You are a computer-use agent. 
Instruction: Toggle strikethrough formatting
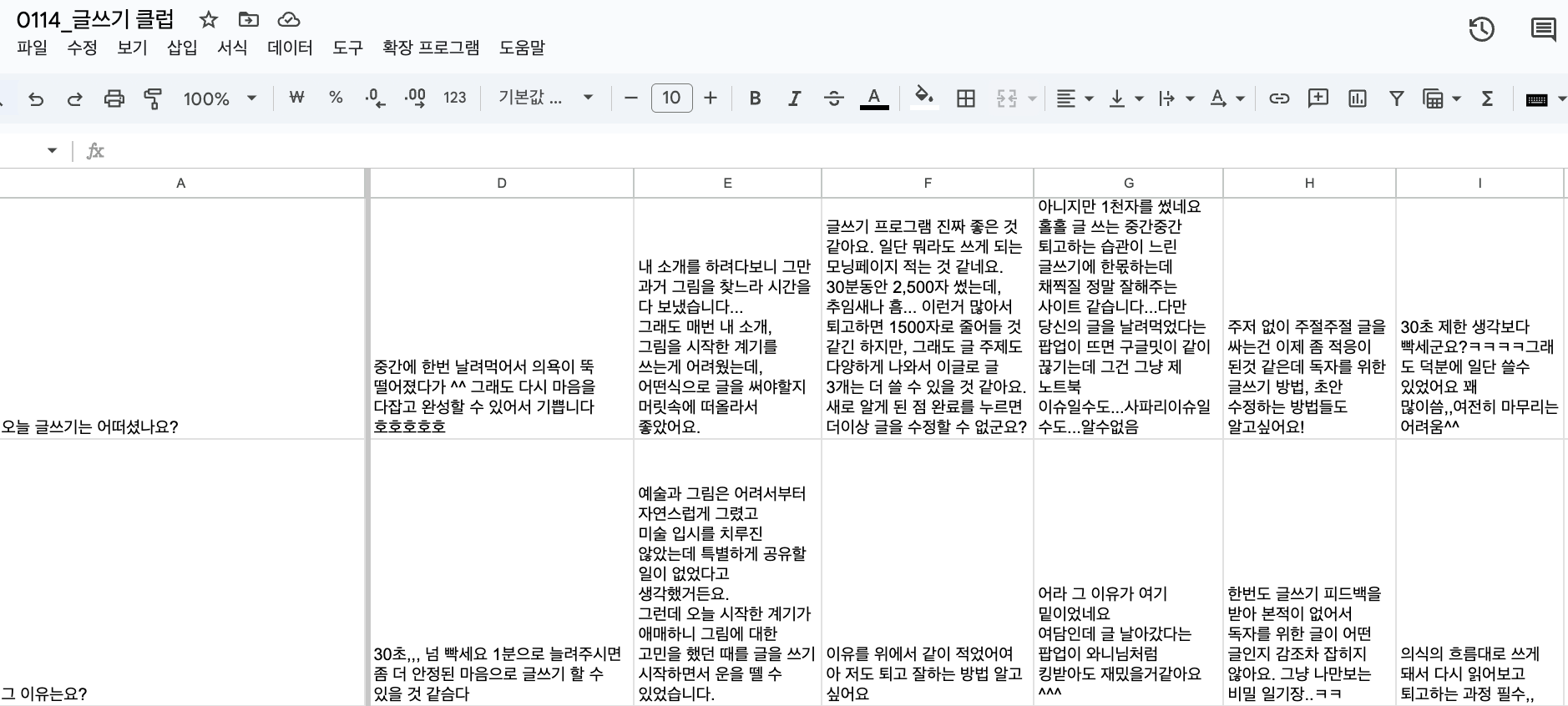click(x=833, y=98)
